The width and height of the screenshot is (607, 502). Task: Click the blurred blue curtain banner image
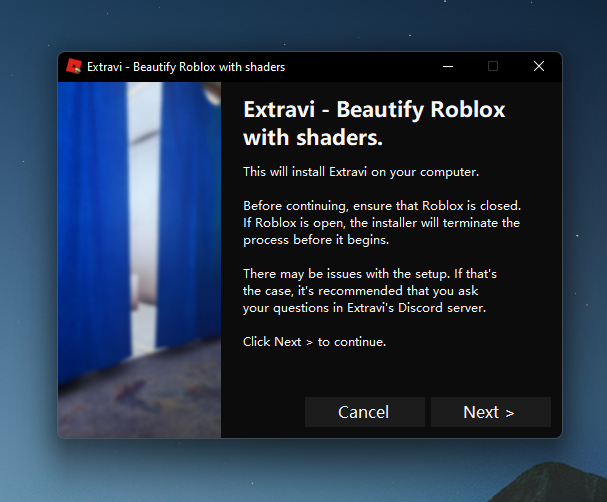pyautogui.click(x=139, y=260)
